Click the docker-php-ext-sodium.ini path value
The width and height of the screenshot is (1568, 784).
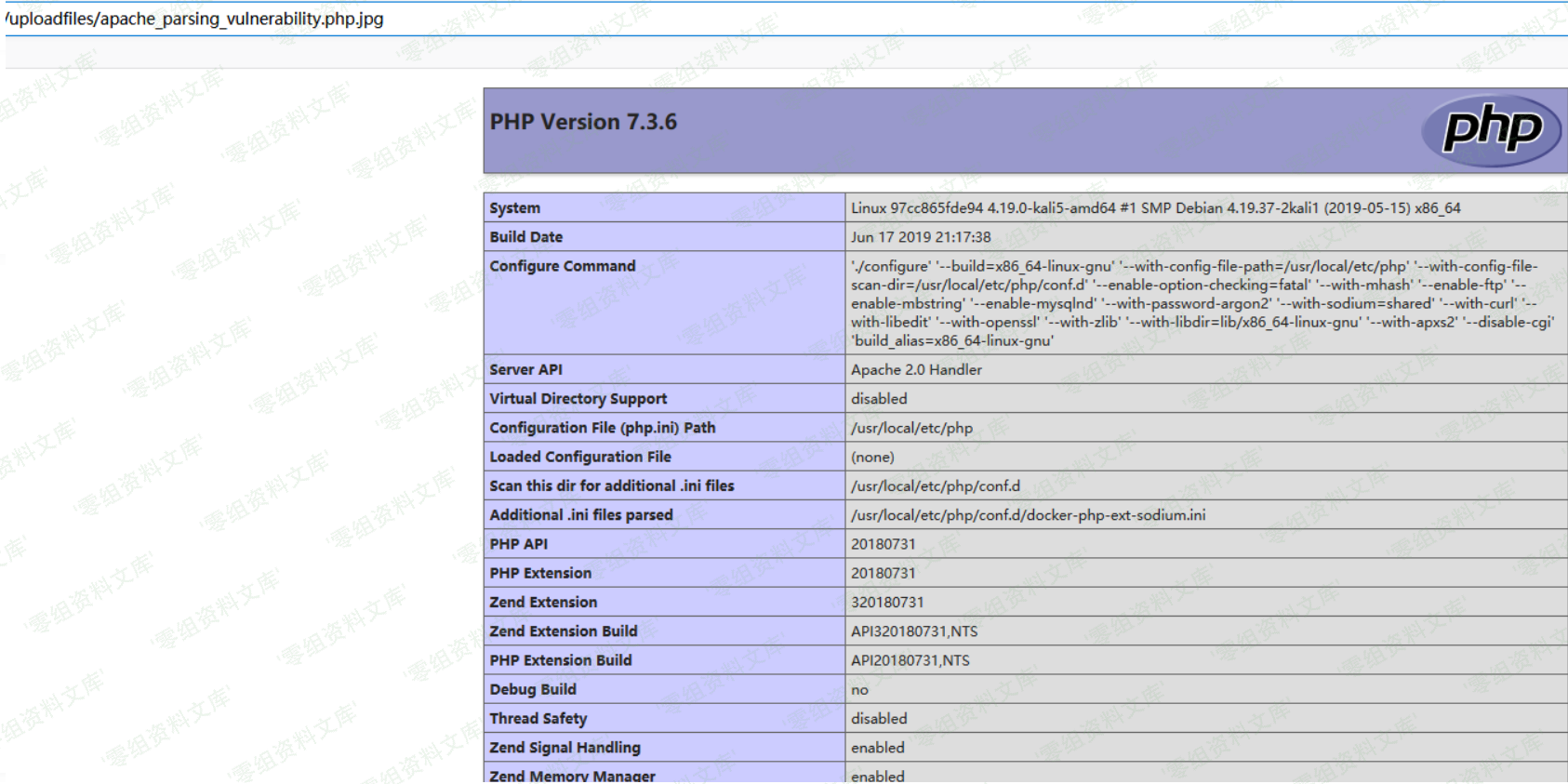(1028, 515)
